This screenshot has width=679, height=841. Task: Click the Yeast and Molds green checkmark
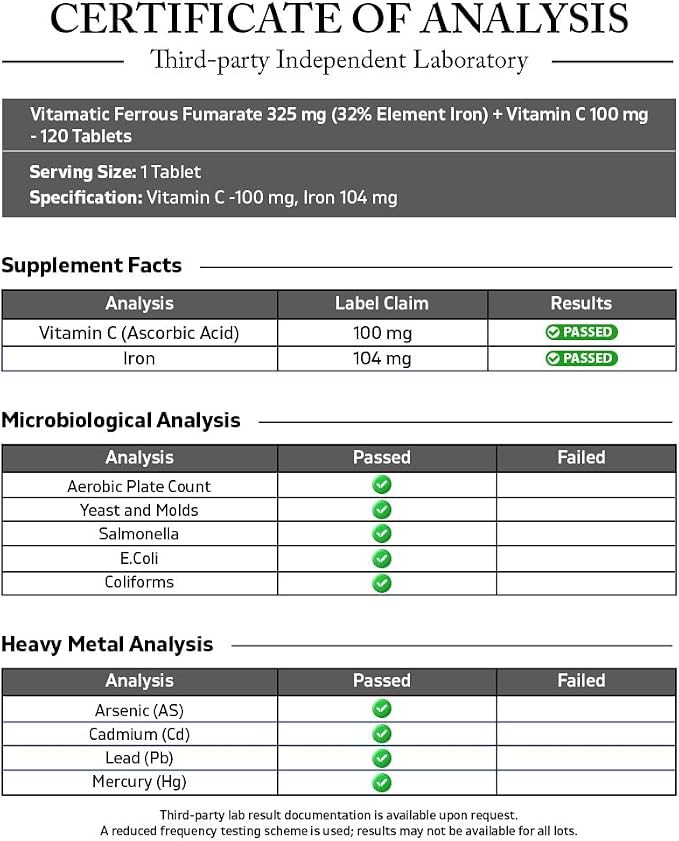(x=382, y=510)
